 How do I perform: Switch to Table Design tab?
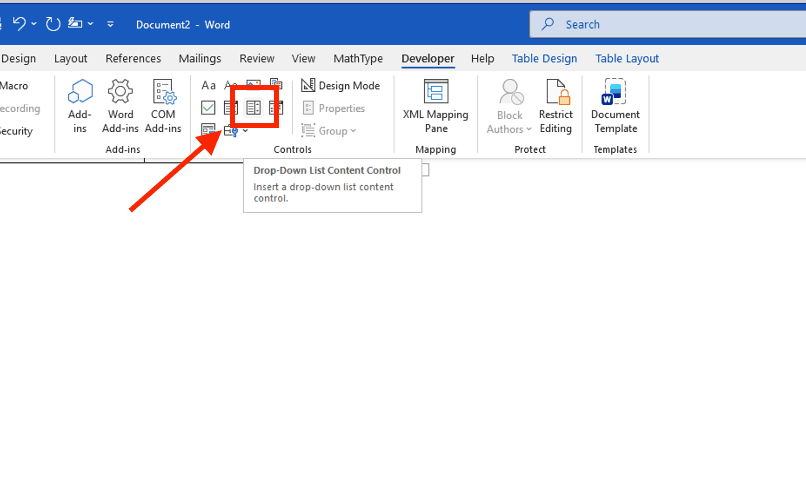pyautogui.click(x=544, y=59)
